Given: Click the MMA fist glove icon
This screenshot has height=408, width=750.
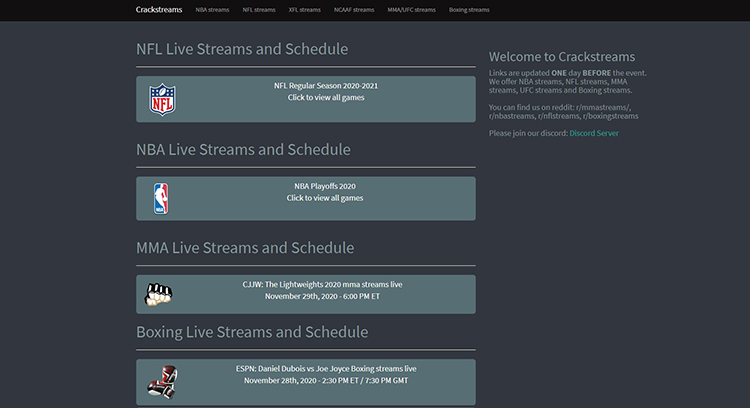Looking at the screenshot, I should (158, 294).
